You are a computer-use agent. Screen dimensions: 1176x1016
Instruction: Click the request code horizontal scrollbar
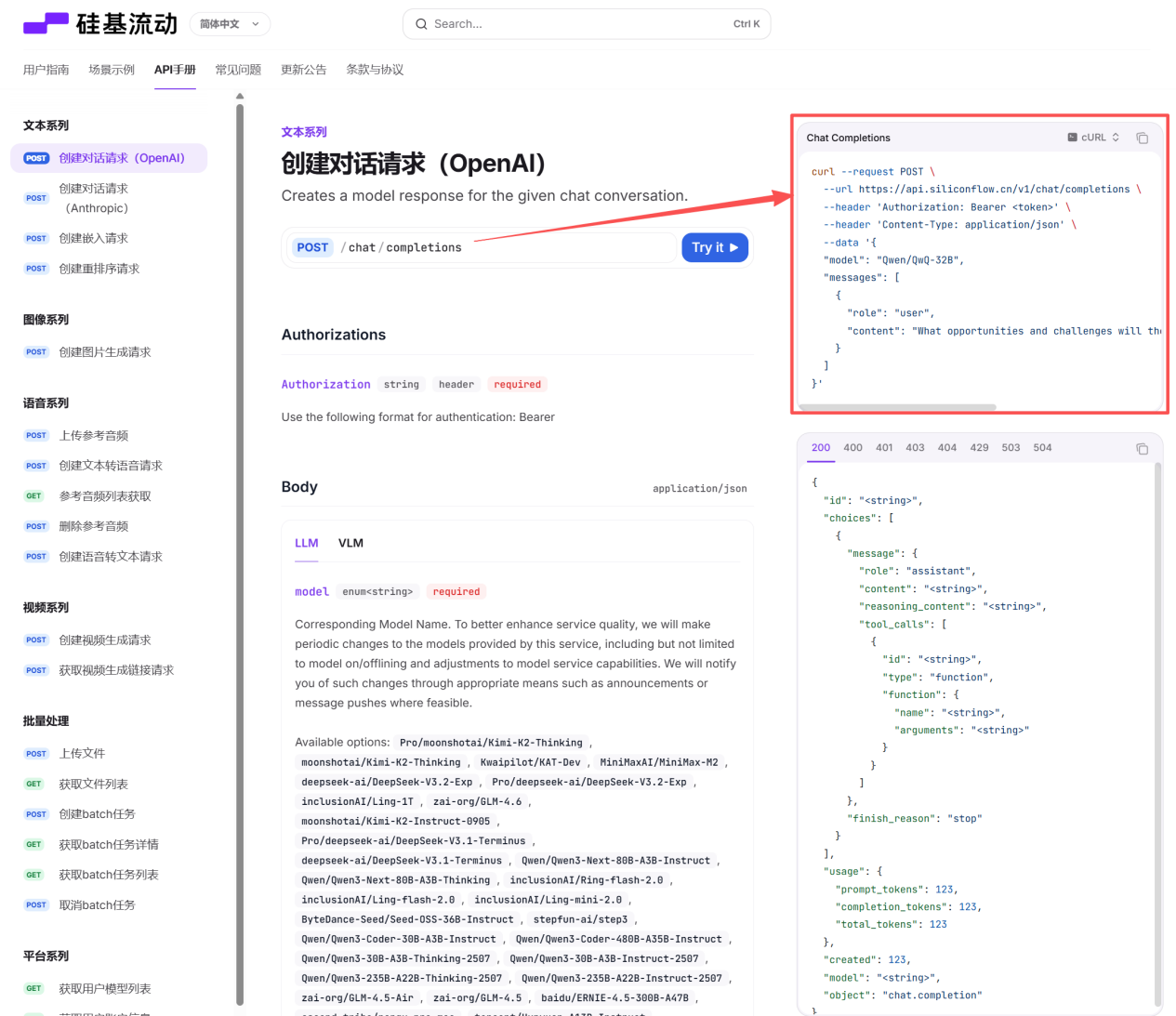point(897,407)
